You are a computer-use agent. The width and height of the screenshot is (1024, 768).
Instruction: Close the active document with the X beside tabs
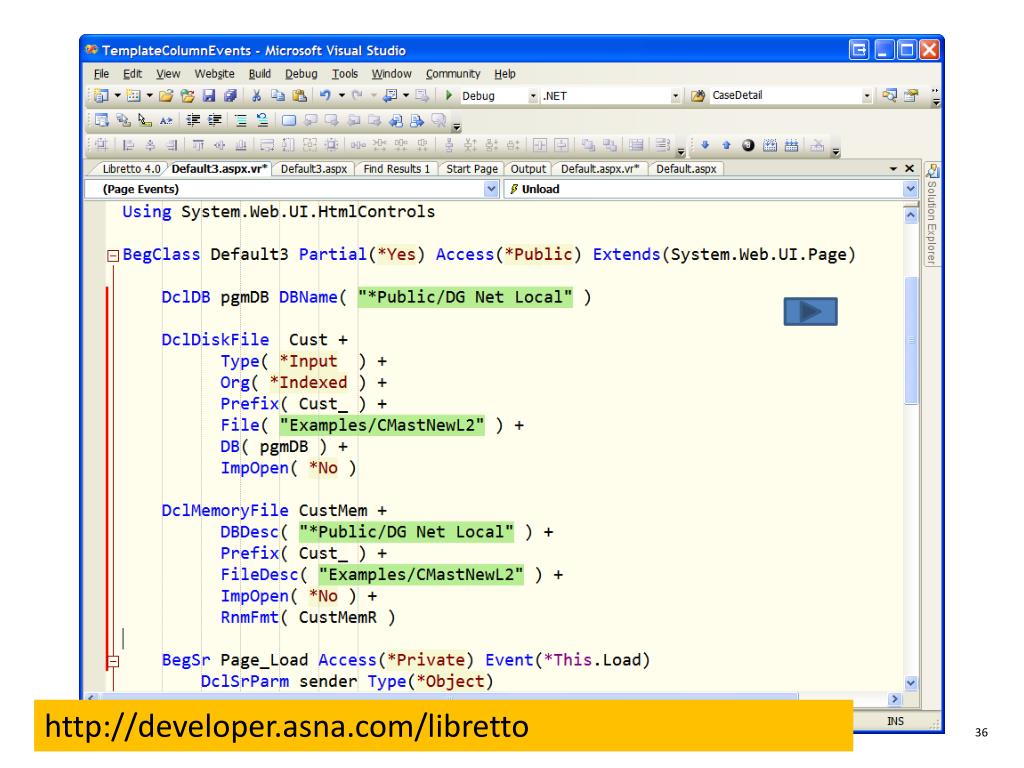909,168
